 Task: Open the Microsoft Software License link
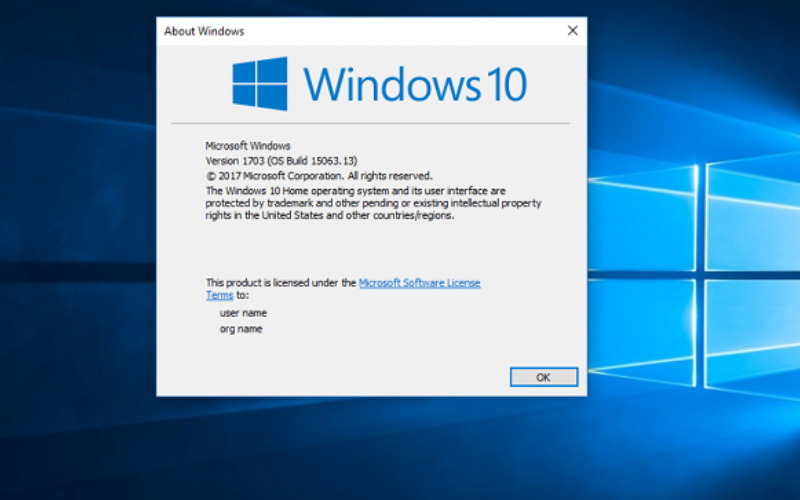click(419, 283)
